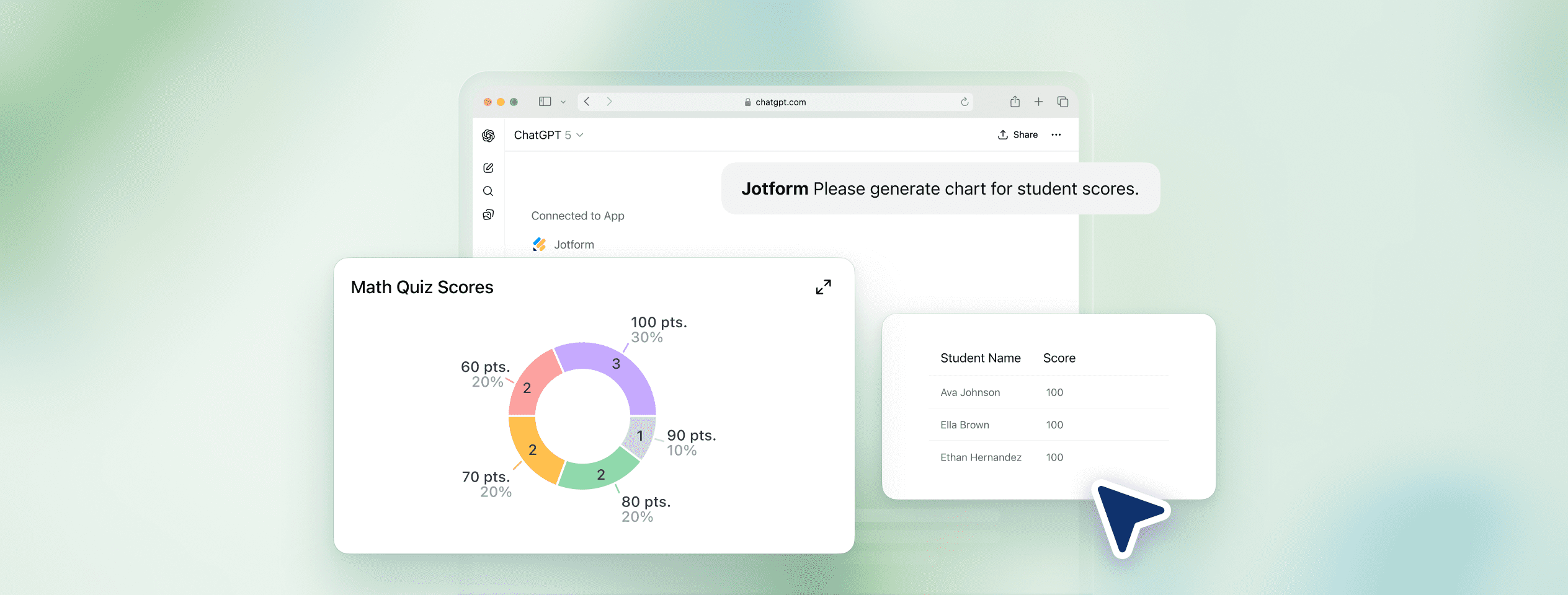Open chat search with magnifier icon
The width and height of the screenshot is (1568, 595).
point(488,191)
